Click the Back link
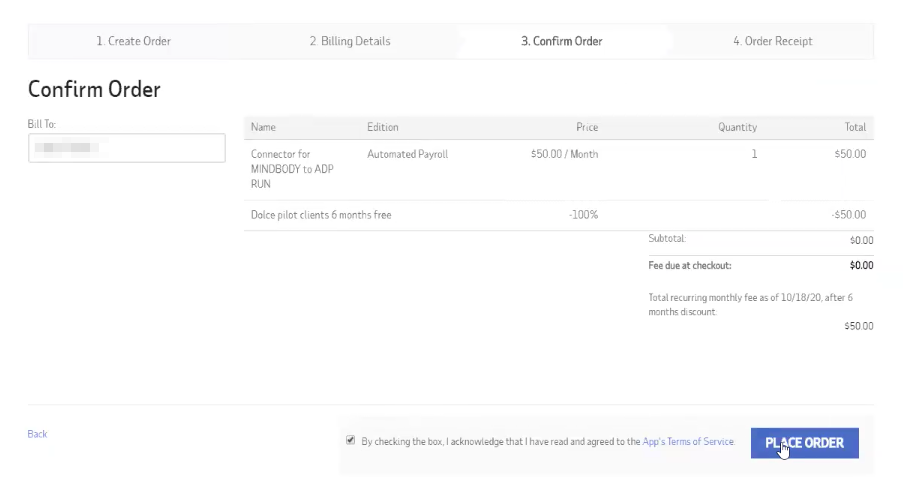This screenshot has height=495, width=903. coord(37,434)
